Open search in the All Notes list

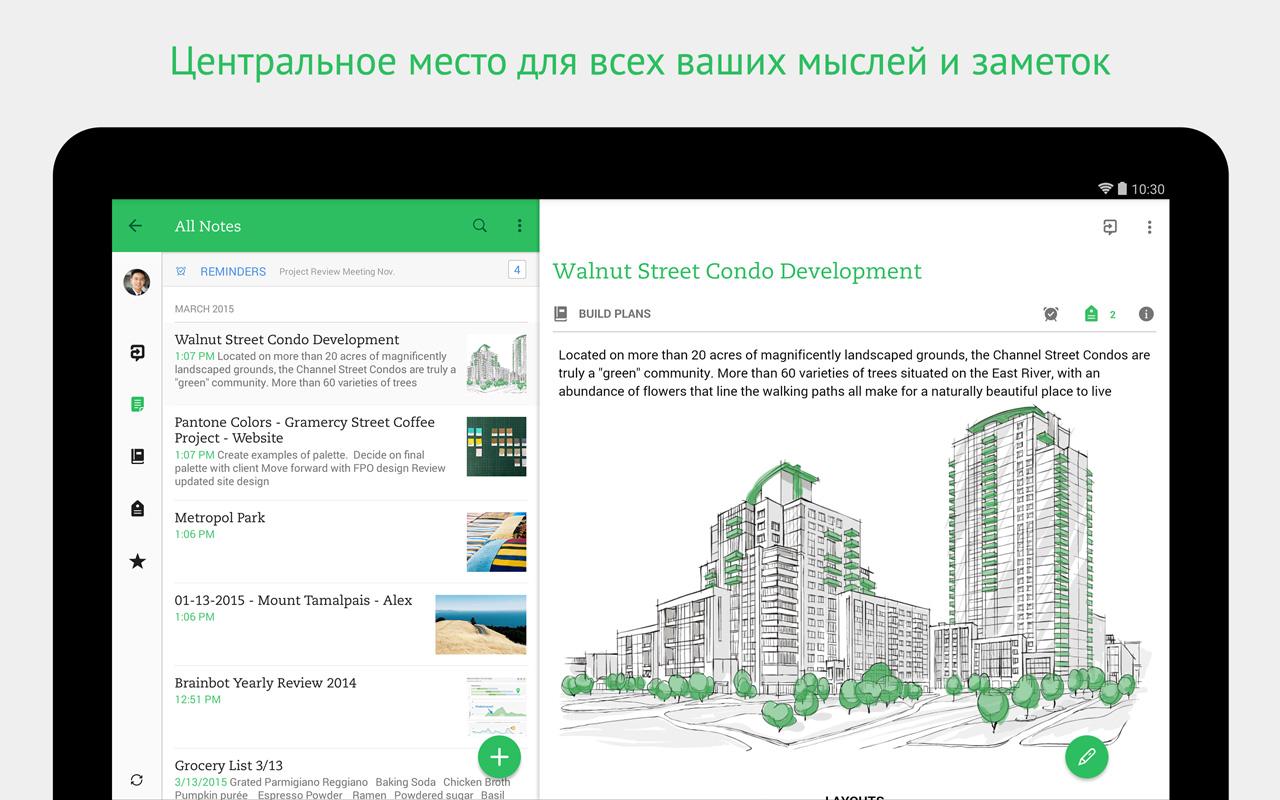coord(480,226)
